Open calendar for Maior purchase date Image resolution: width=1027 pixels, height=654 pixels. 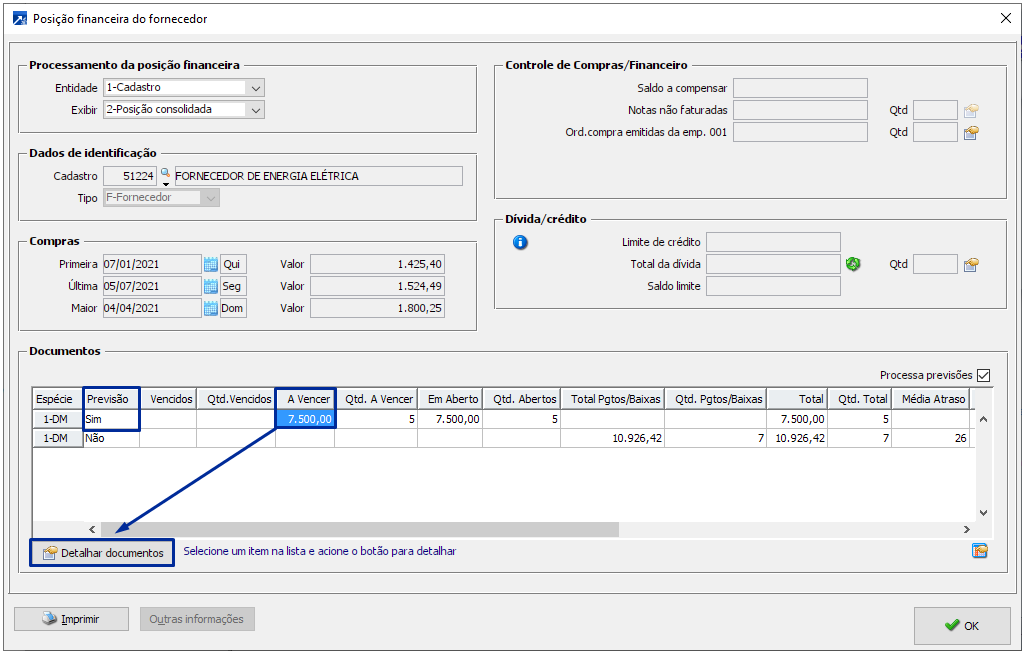[x=210, y=308]
